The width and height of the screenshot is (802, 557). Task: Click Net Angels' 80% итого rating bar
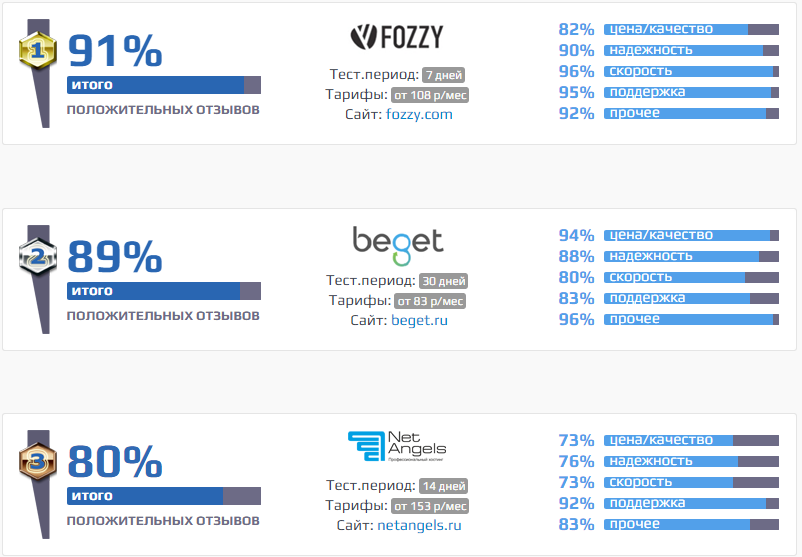point(164,496)
